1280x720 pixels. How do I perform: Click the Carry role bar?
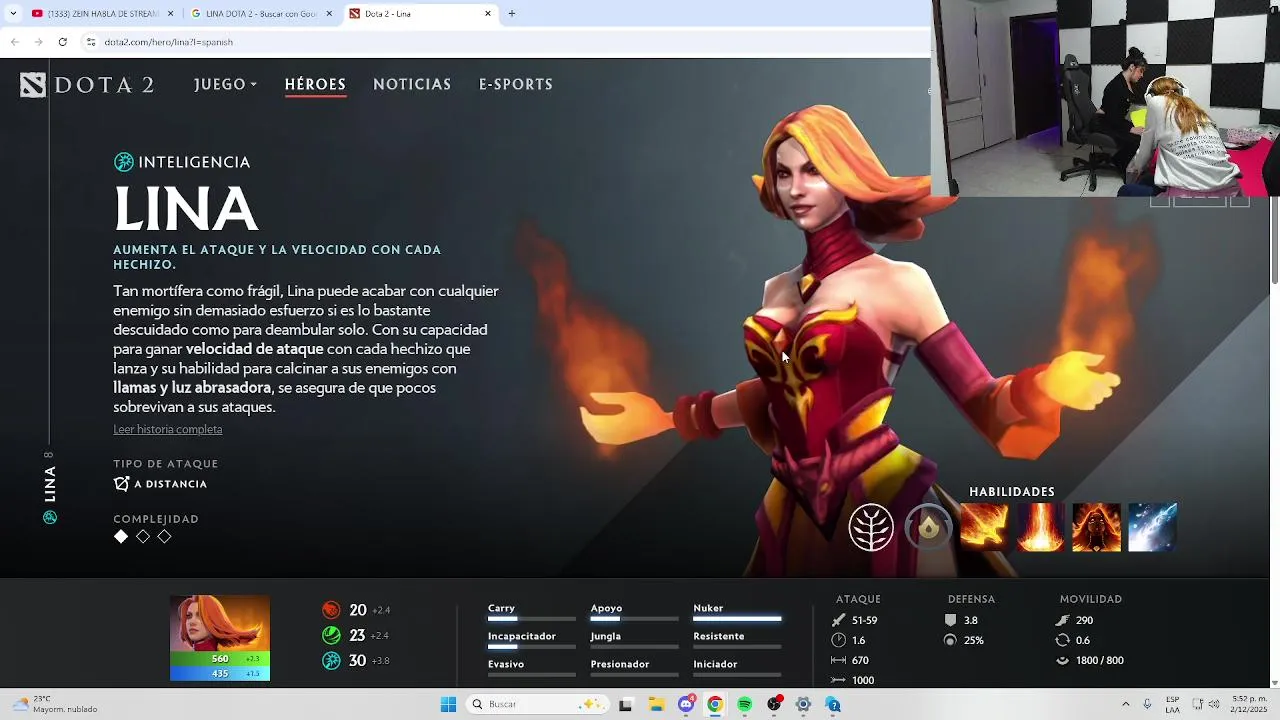[x=532, y=620]
